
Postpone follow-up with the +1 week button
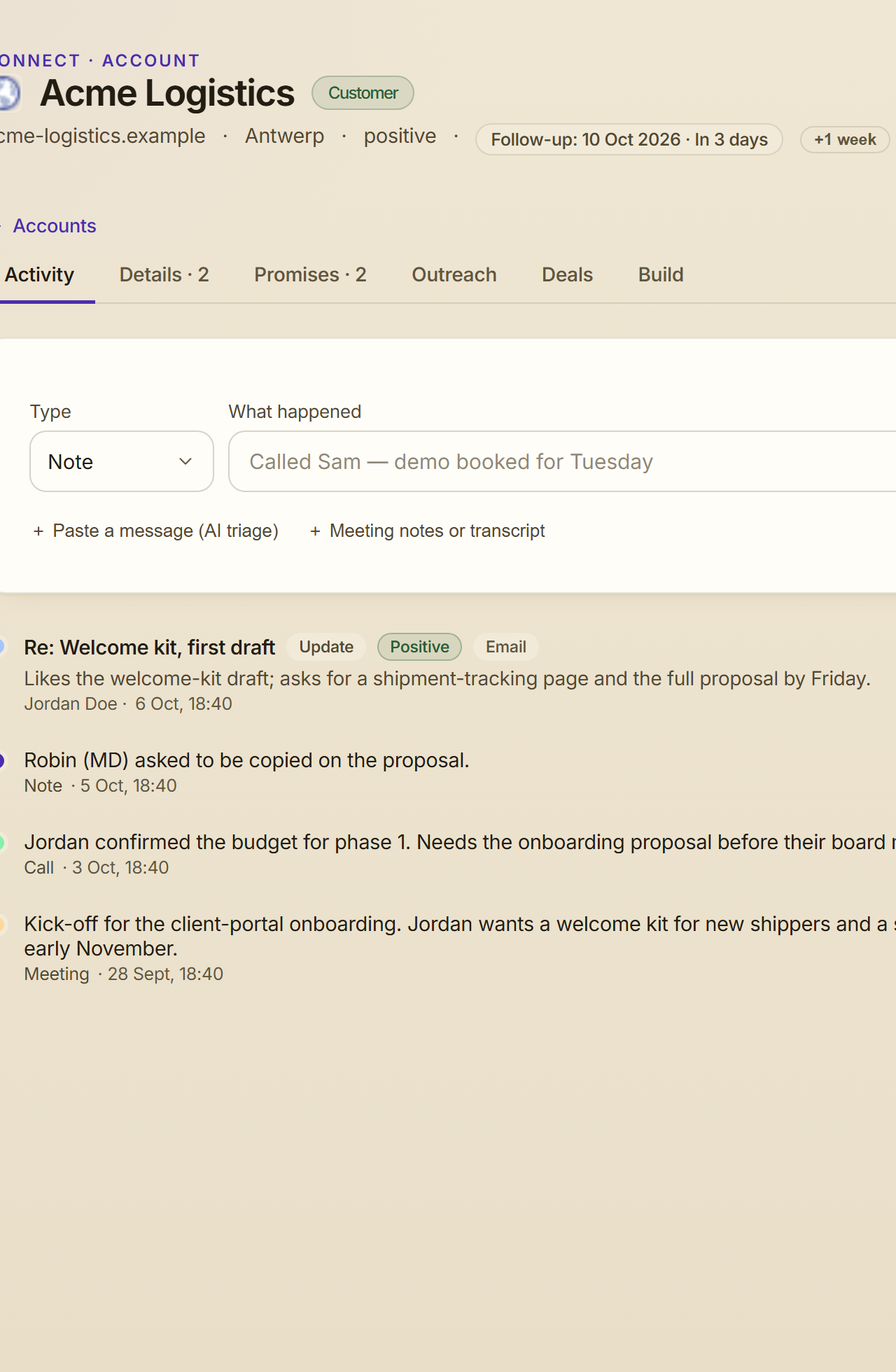845,139
